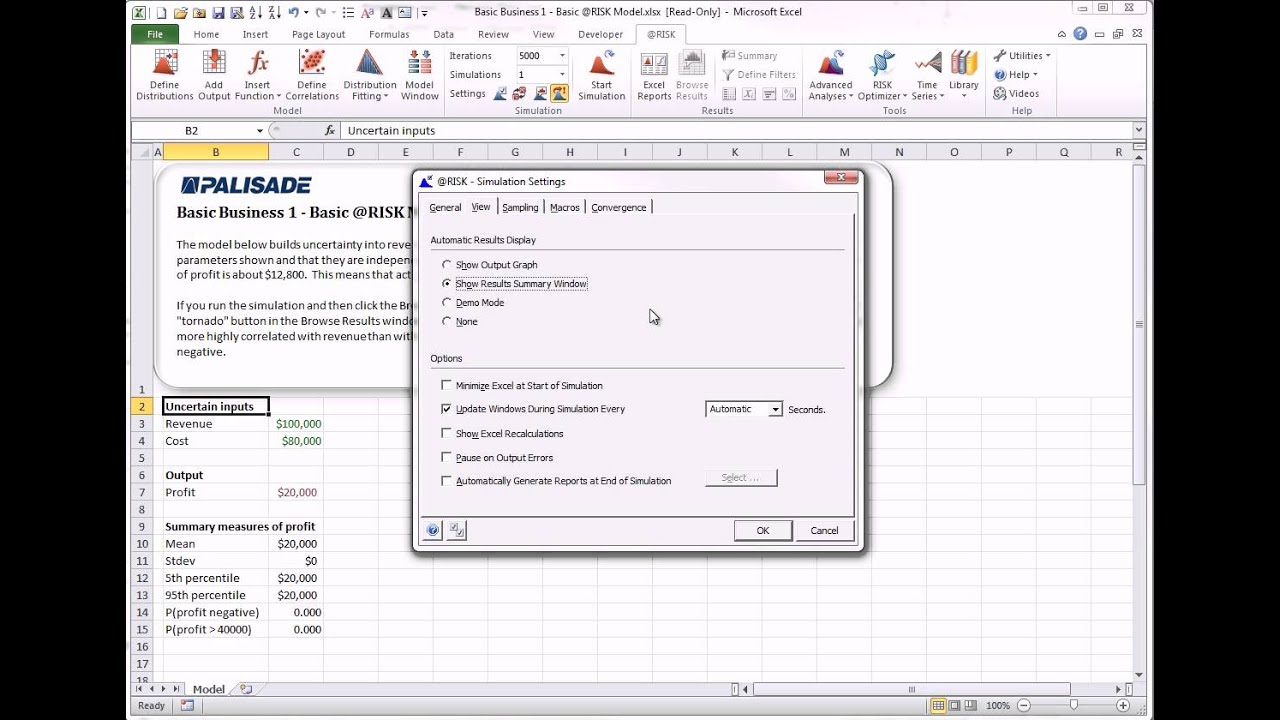Select cell C7 showing profit $20,000
This screenshot has width=1280, height=720.
coord(296,493)
